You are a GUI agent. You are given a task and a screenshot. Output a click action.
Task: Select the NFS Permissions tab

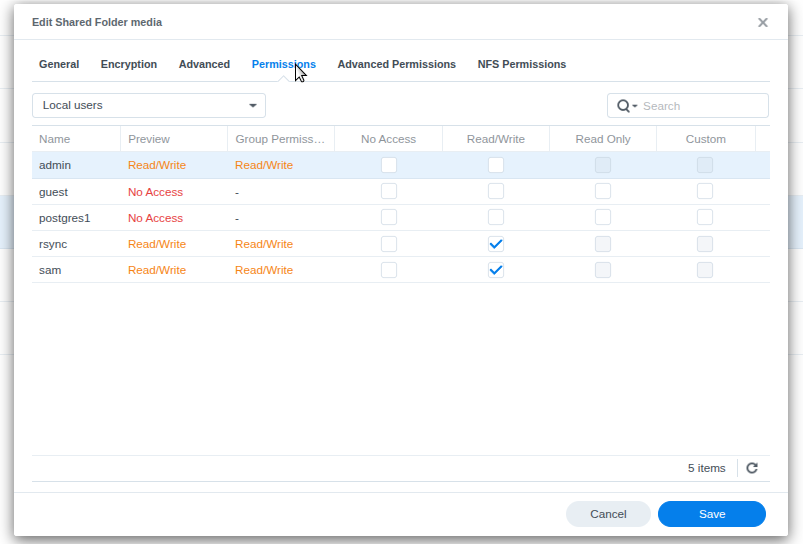coord(521,64)
